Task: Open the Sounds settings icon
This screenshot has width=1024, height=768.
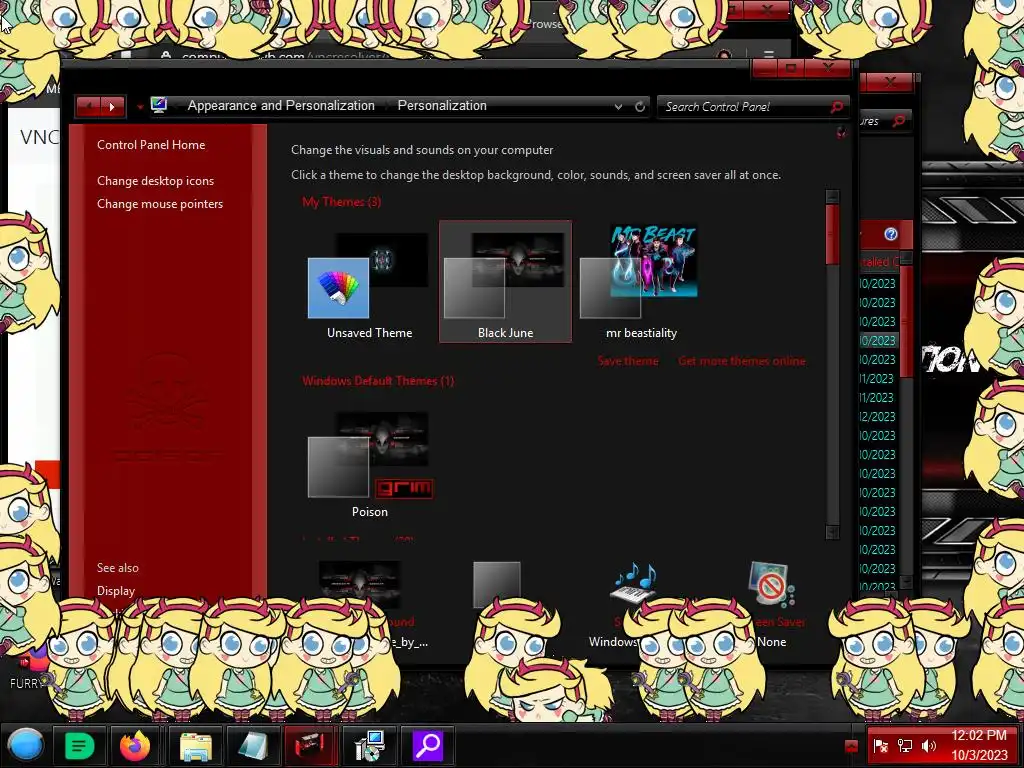Action: (x=633, y=583)
